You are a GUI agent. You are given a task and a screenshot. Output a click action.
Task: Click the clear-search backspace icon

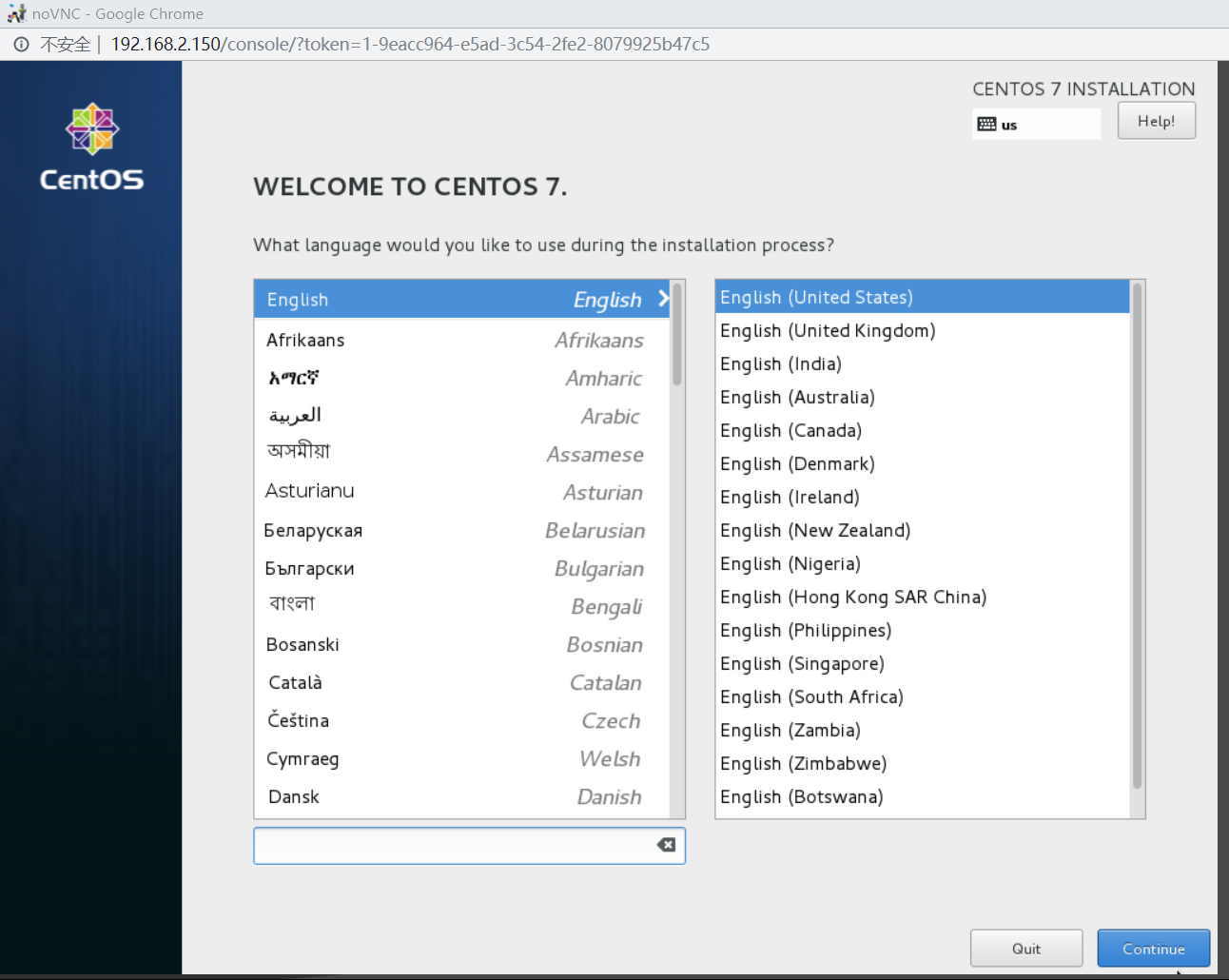[x=666, y=845]
